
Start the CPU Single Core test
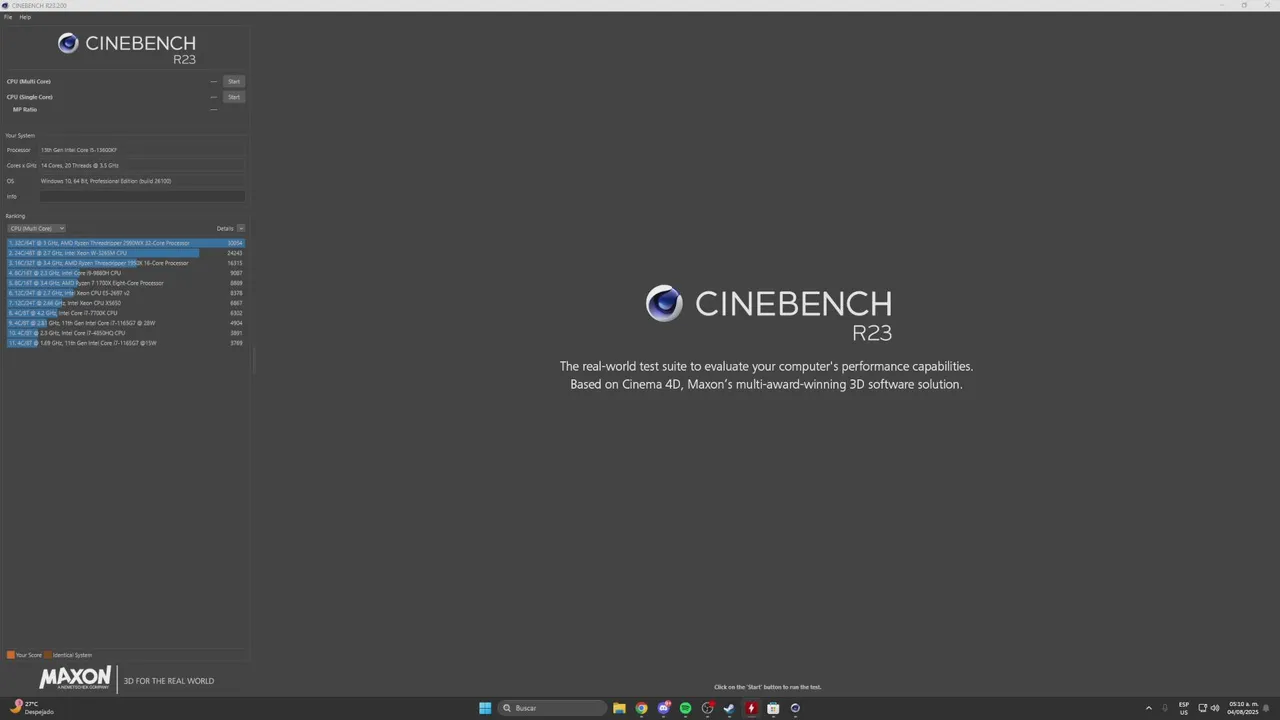click(x=233, y=97)
